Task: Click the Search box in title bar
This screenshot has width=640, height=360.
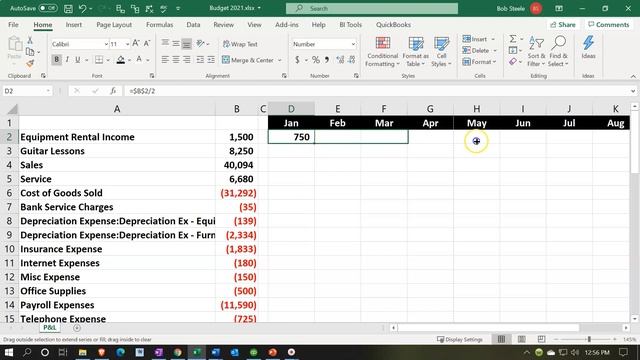Action: (372, 9)
